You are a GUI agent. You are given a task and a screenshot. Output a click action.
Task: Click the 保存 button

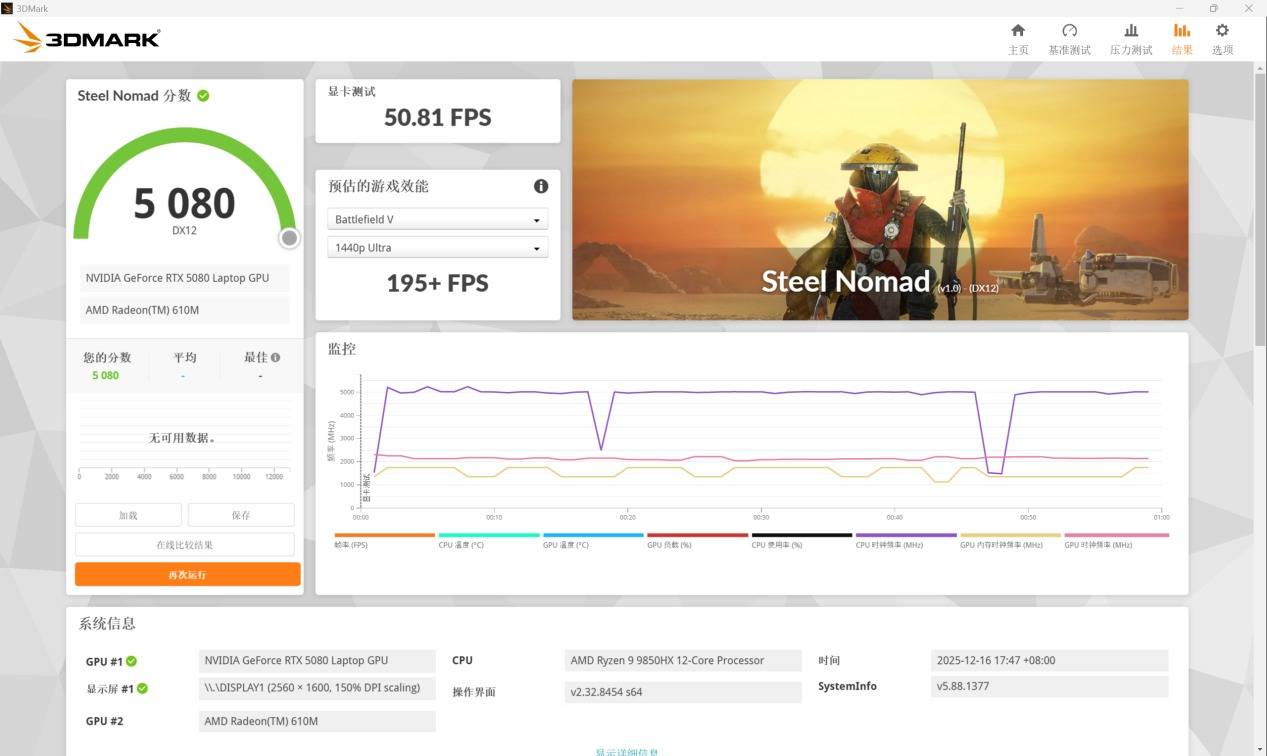(241, 515)
